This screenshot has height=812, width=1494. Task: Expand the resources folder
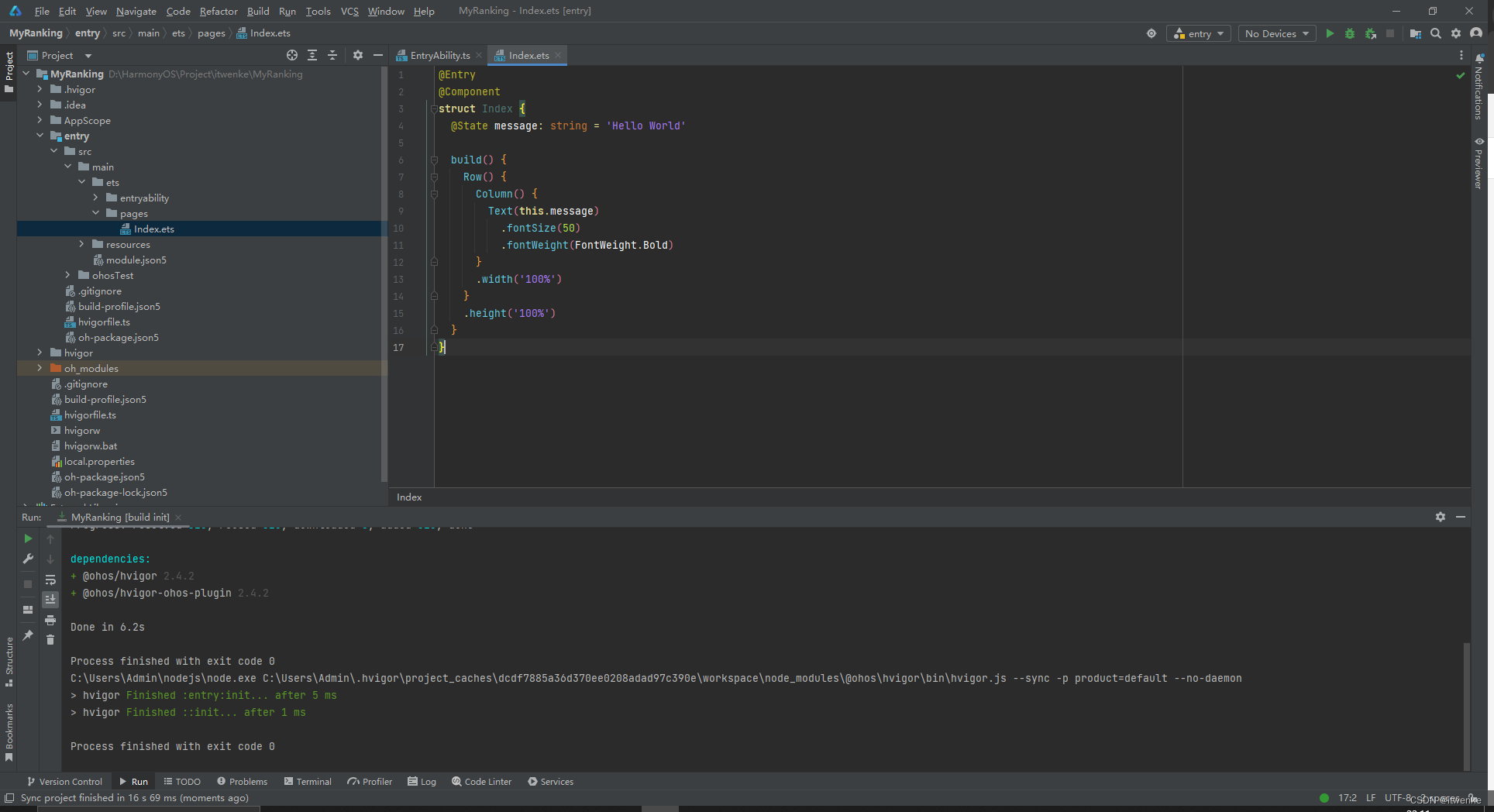(x=81, y=244)
